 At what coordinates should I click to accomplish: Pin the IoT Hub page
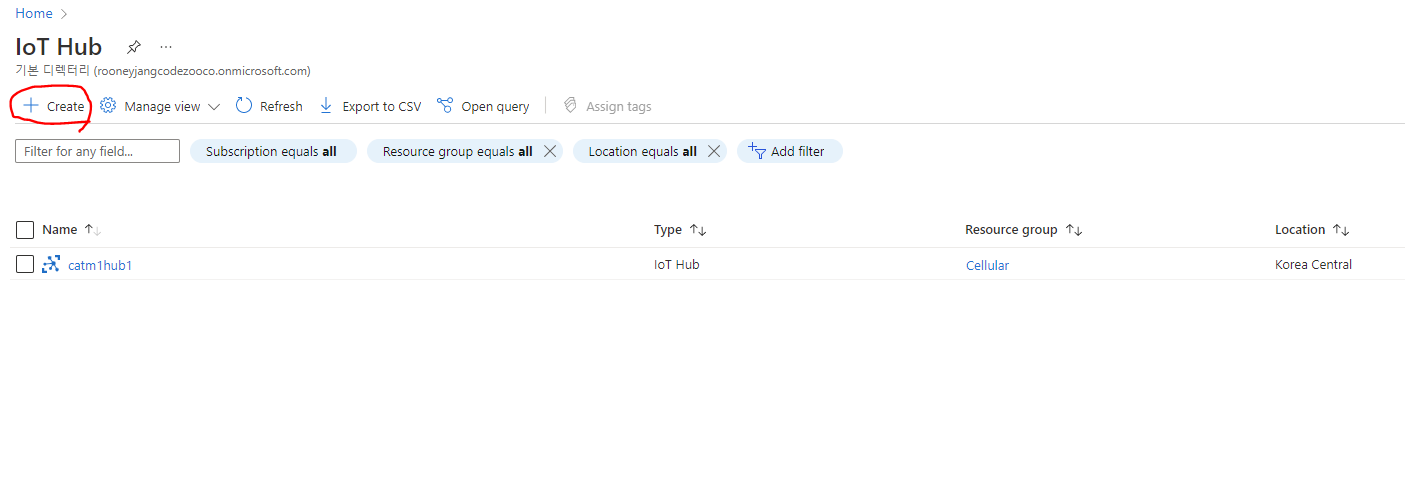[x=134, y=47]
